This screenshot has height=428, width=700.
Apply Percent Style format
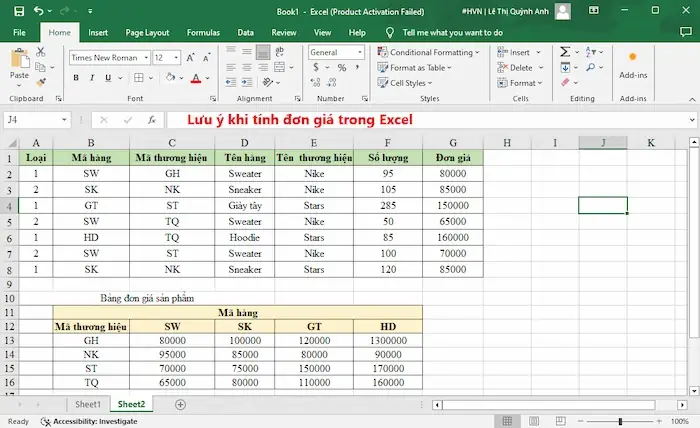point(342,67)
